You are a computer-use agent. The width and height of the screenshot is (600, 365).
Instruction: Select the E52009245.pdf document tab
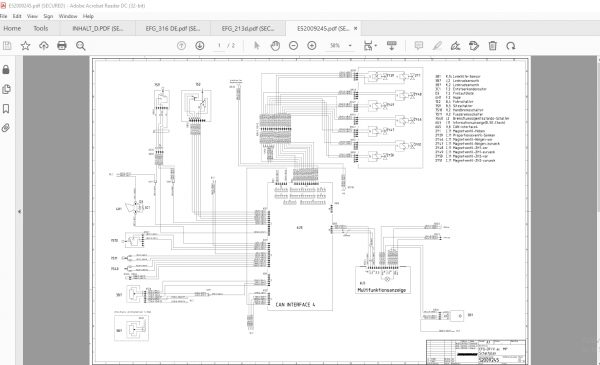pos(323,28)
